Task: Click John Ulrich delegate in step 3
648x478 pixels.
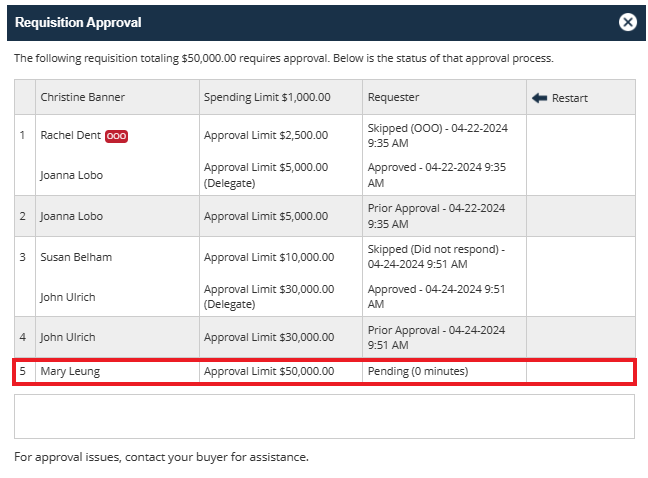Action: tap(68, 297)
